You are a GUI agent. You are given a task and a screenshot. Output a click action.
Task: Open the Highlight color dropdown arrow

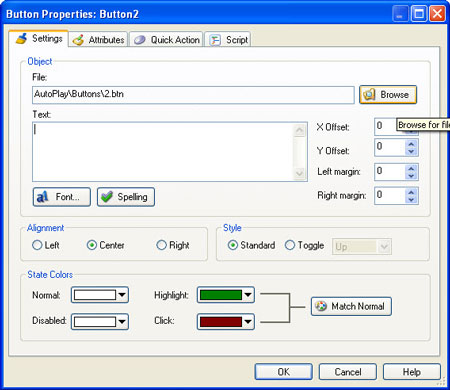point(248,295)
